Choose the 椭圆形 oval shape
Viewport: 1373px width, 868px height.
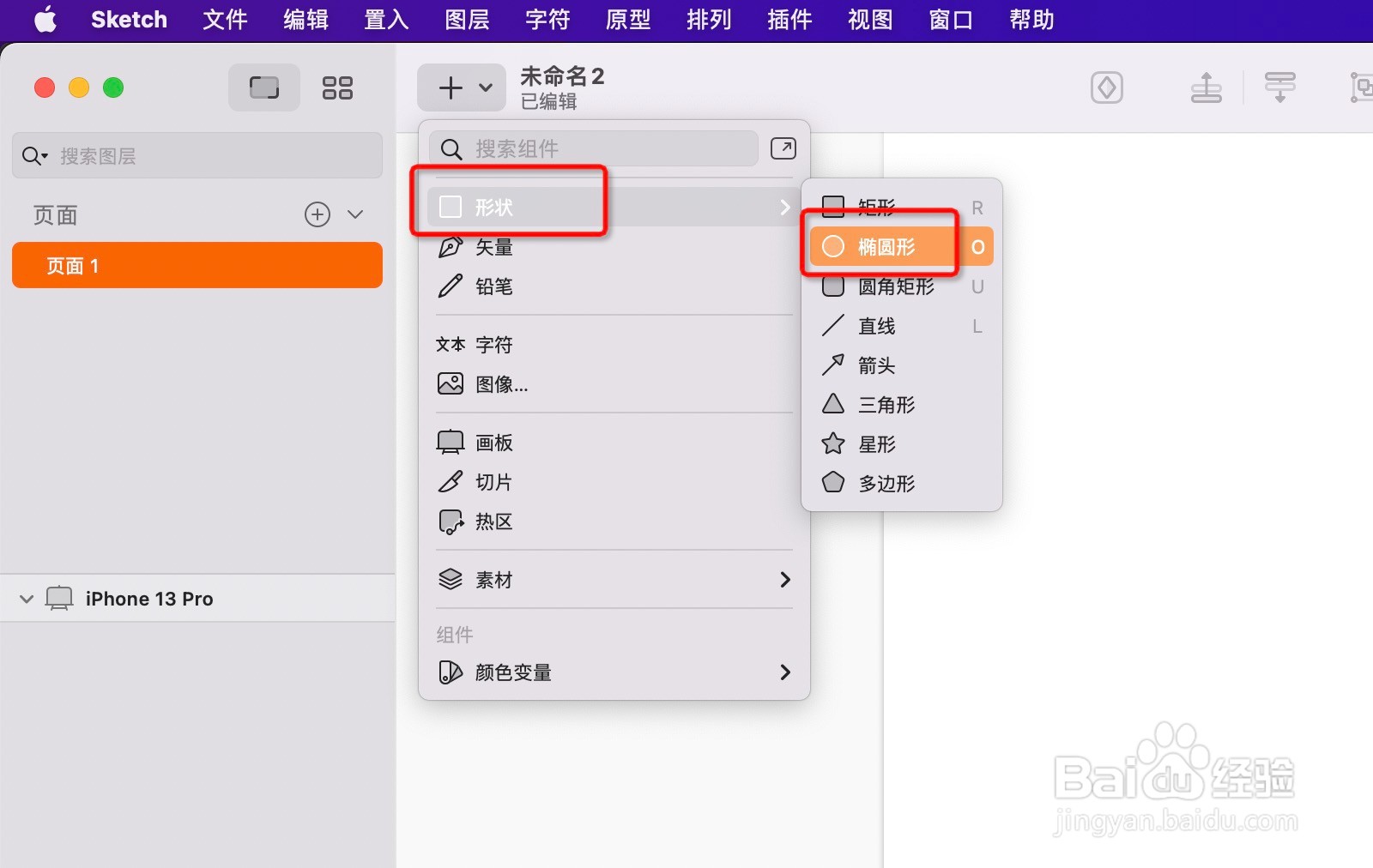coord(902,247)
